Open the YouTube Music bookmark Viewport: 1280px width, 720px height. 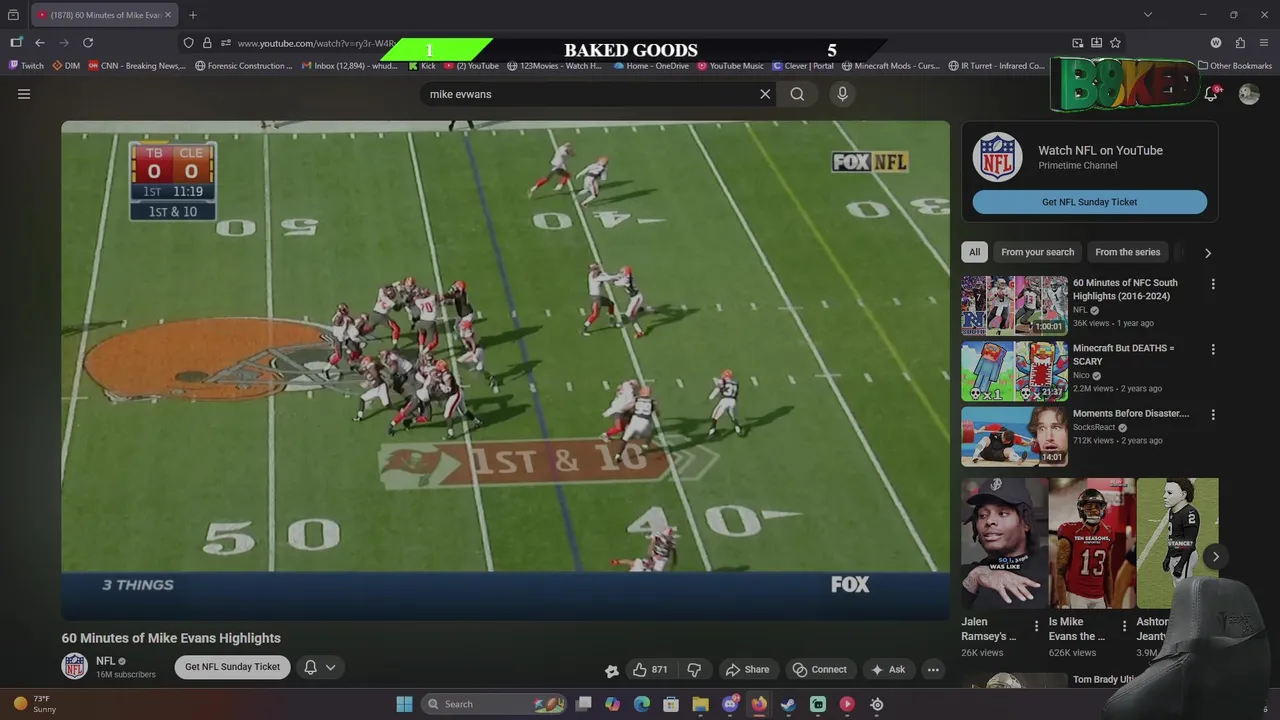click(730, 66)
